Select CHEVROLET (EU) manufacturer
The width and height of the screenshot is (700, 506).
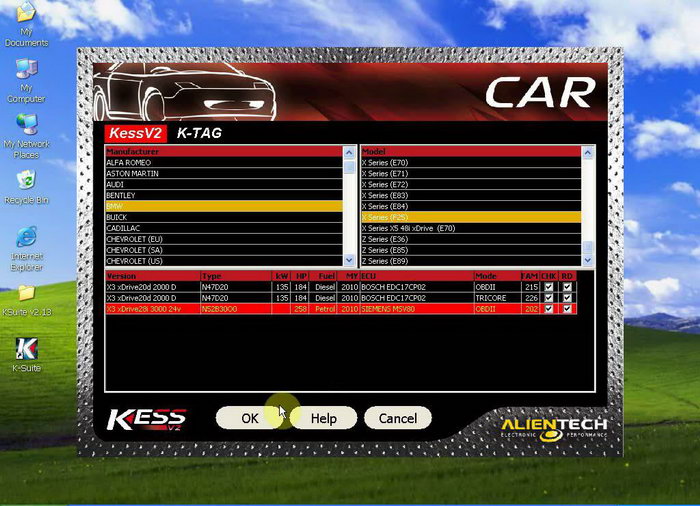tap(224, 239)
